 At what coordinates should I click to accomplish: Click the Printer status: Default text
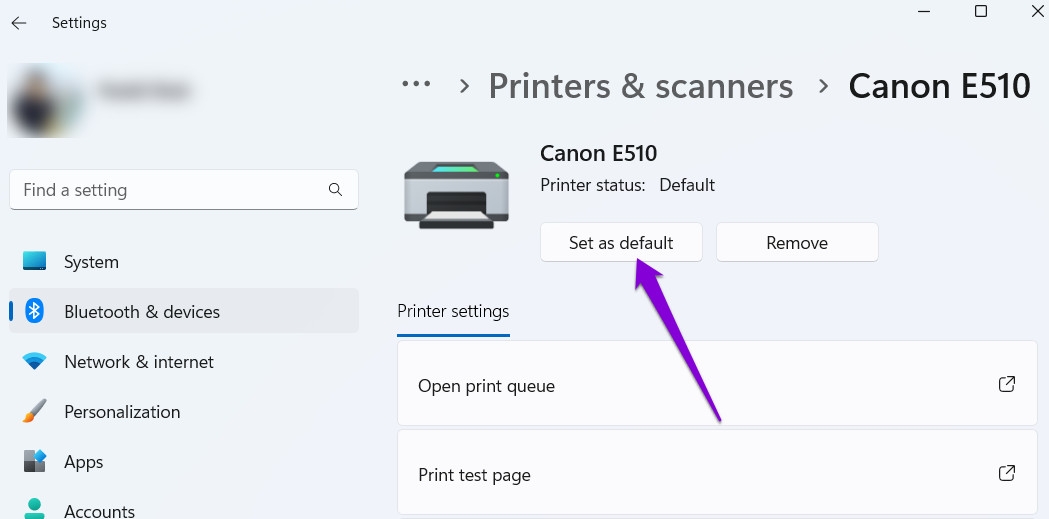pyautogui.click(x=628, y=185)
